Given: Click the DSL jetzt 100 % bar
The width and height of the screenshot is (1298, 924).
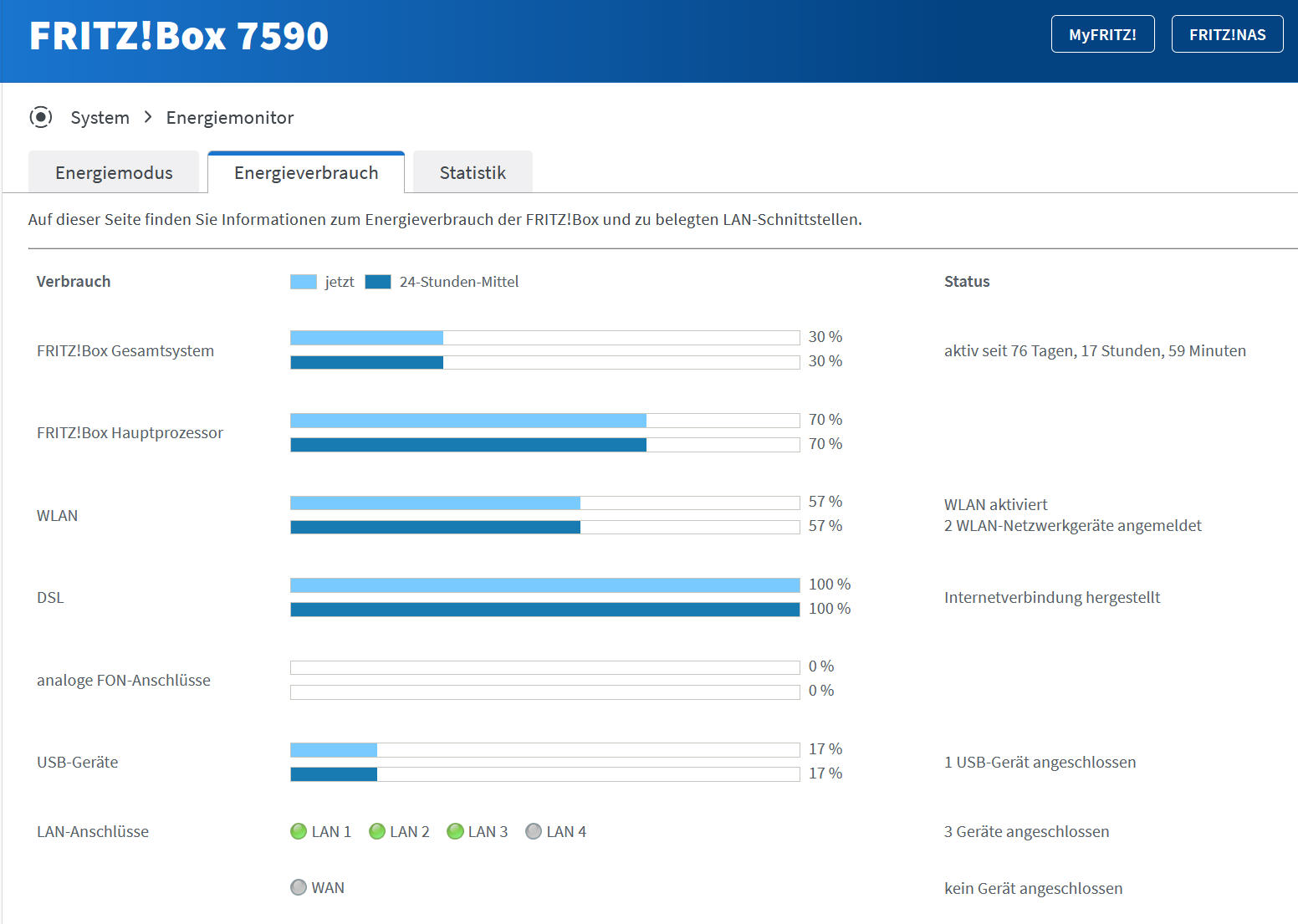Looking at the screenshot, I should [x=545, y=585].
